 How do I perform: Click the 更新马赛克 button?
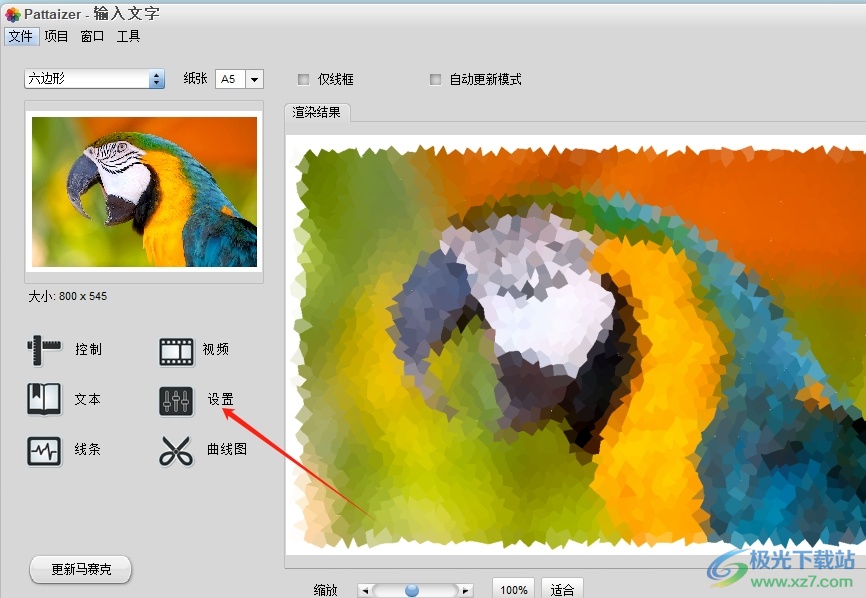[x=81, y=569]
